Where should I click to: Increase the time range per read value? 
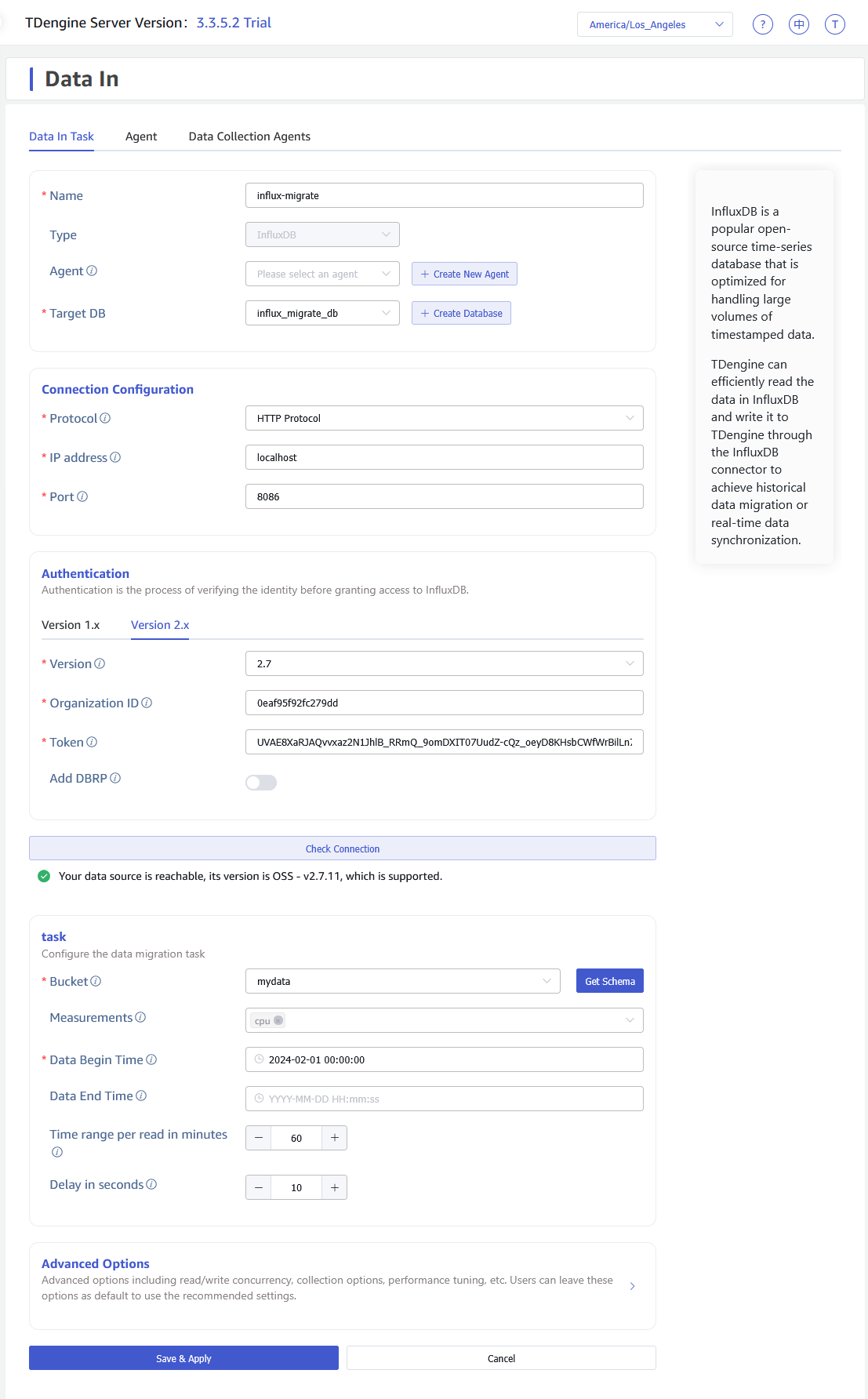(x=335, y=1139)
